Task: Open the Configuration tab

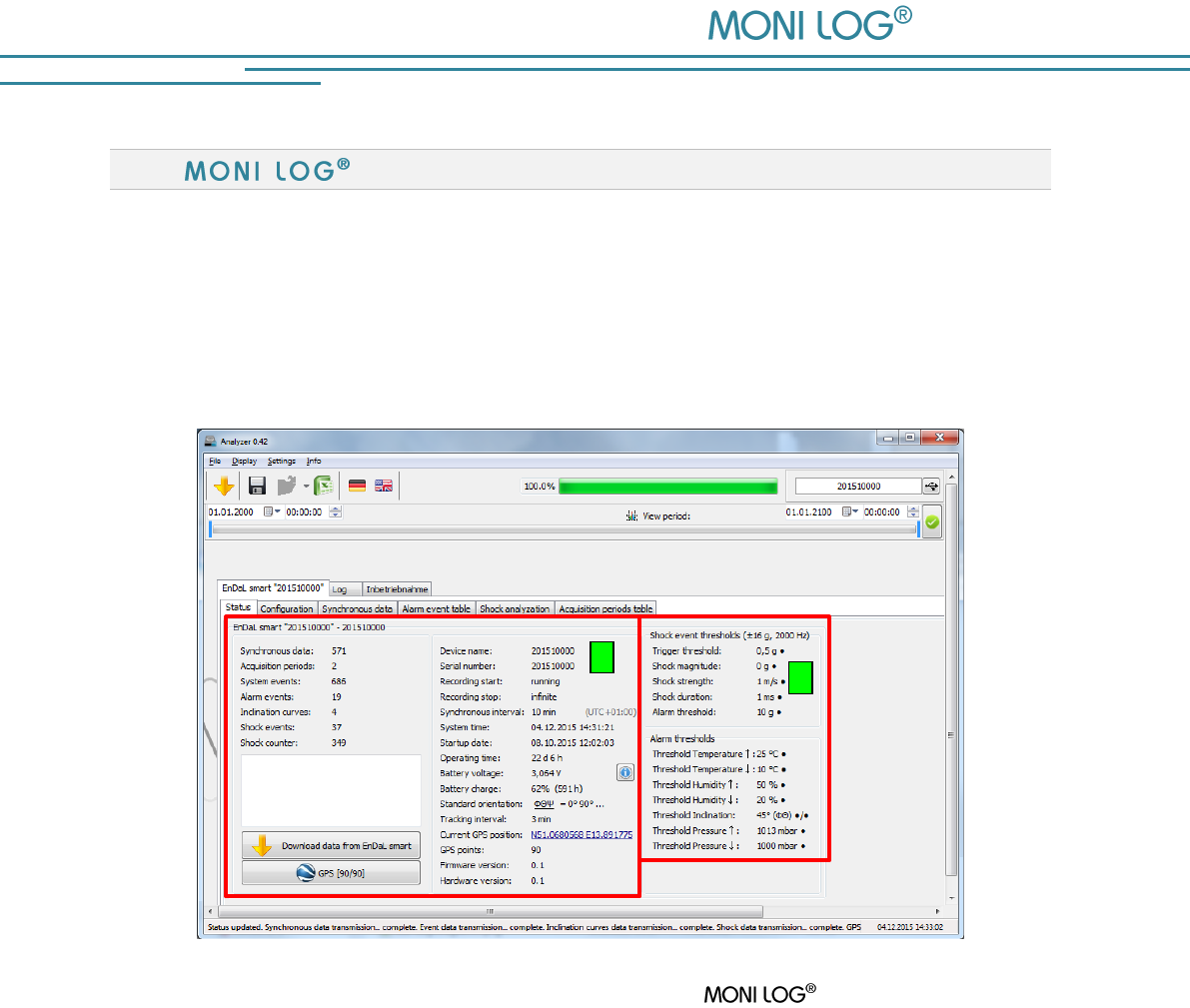Action: (286, 608)
